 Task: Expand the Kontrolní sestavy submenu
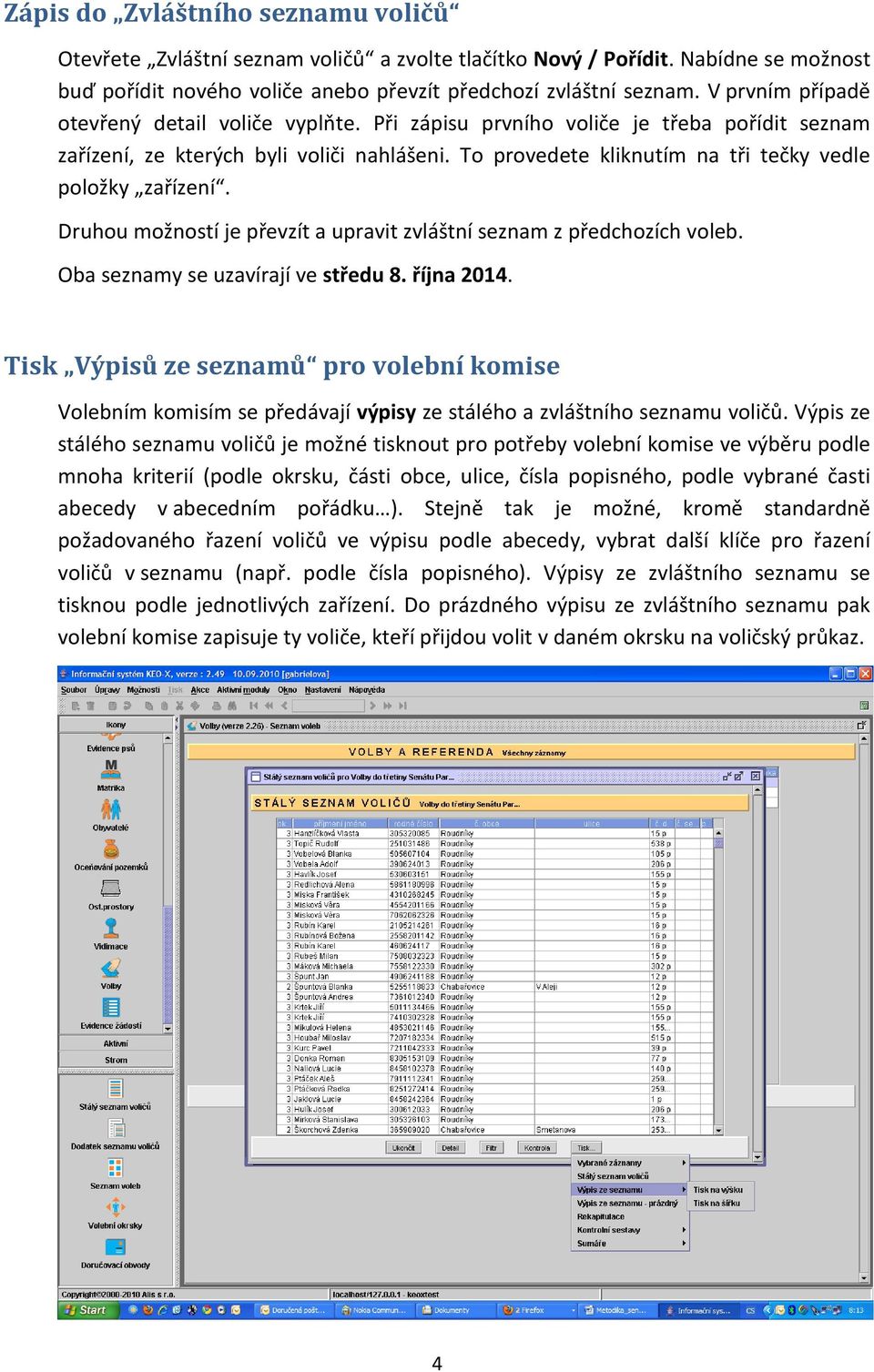click(x=631, y=1230)
